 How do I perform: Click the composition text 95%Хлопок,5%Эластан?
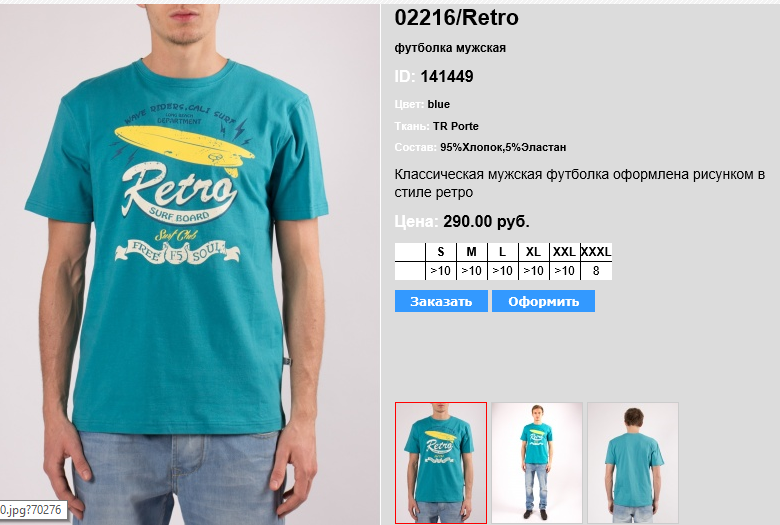click(503, 147)
